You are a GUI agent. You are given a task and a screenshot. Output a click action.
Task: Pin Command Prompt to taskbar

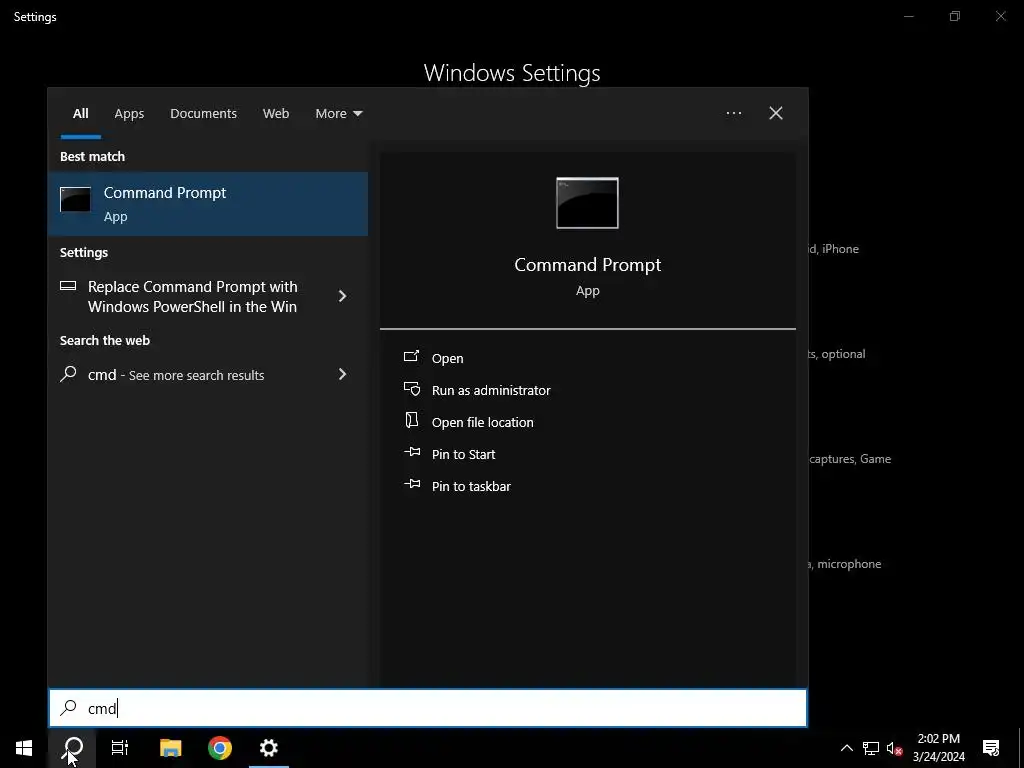click(471, 487)
